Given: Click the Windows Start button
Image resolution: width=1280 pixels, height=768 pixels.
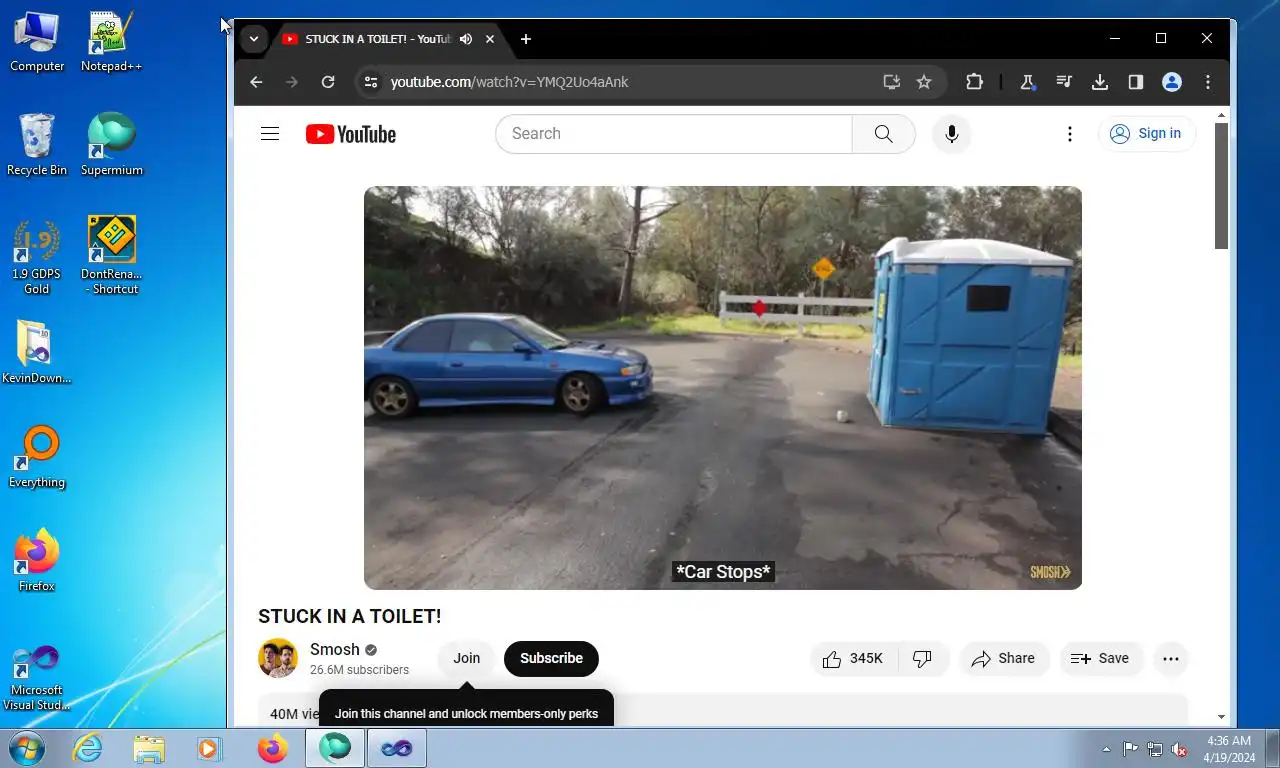Looking at the screenshot, I should tap(27, 748).
